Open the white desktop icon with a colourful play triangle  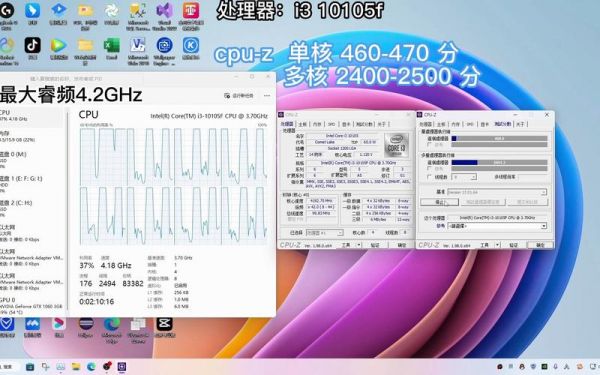point(59,324)
